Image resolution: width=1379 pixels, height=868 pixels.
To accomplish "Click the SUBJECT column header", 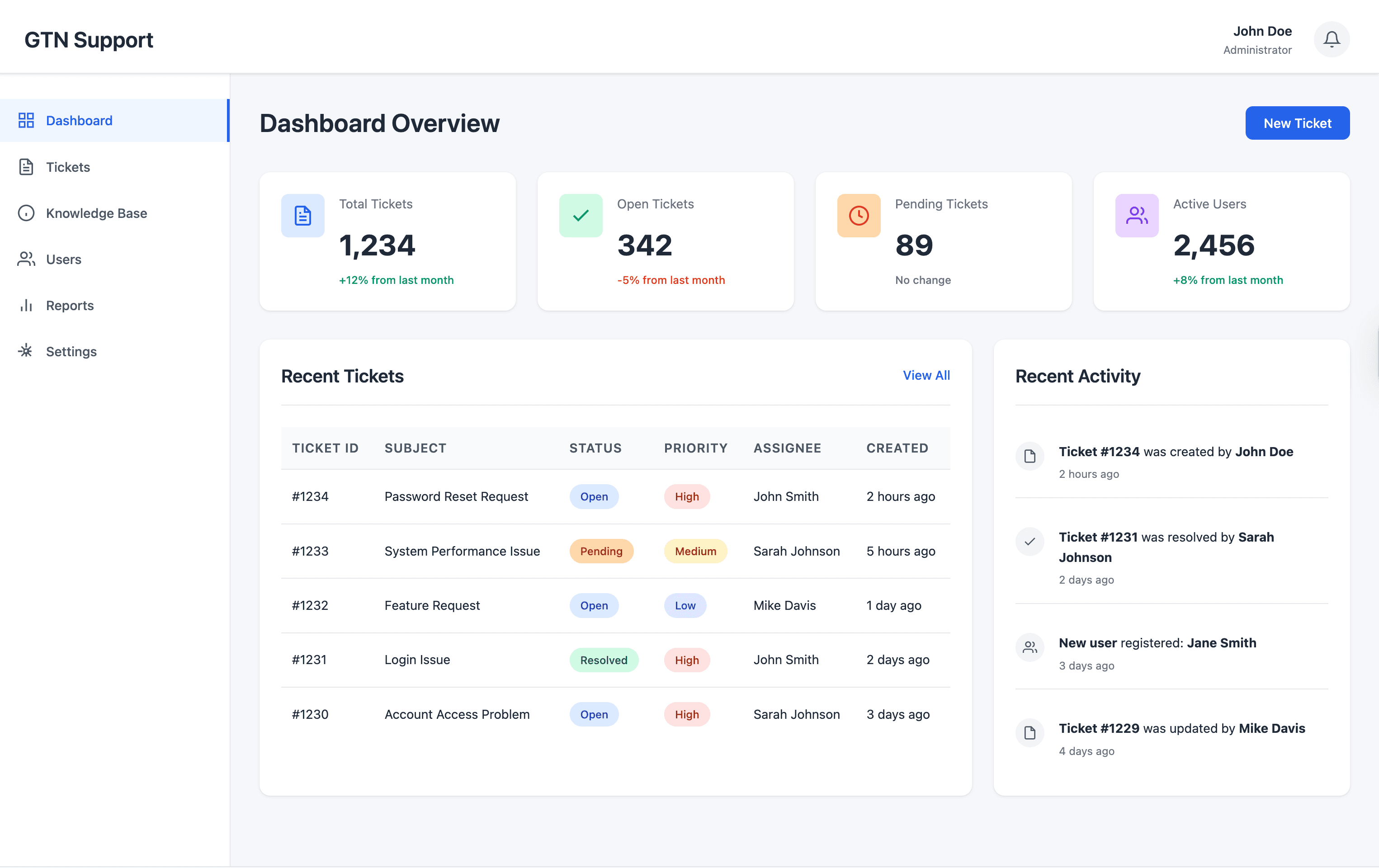I will coord(415,448).
